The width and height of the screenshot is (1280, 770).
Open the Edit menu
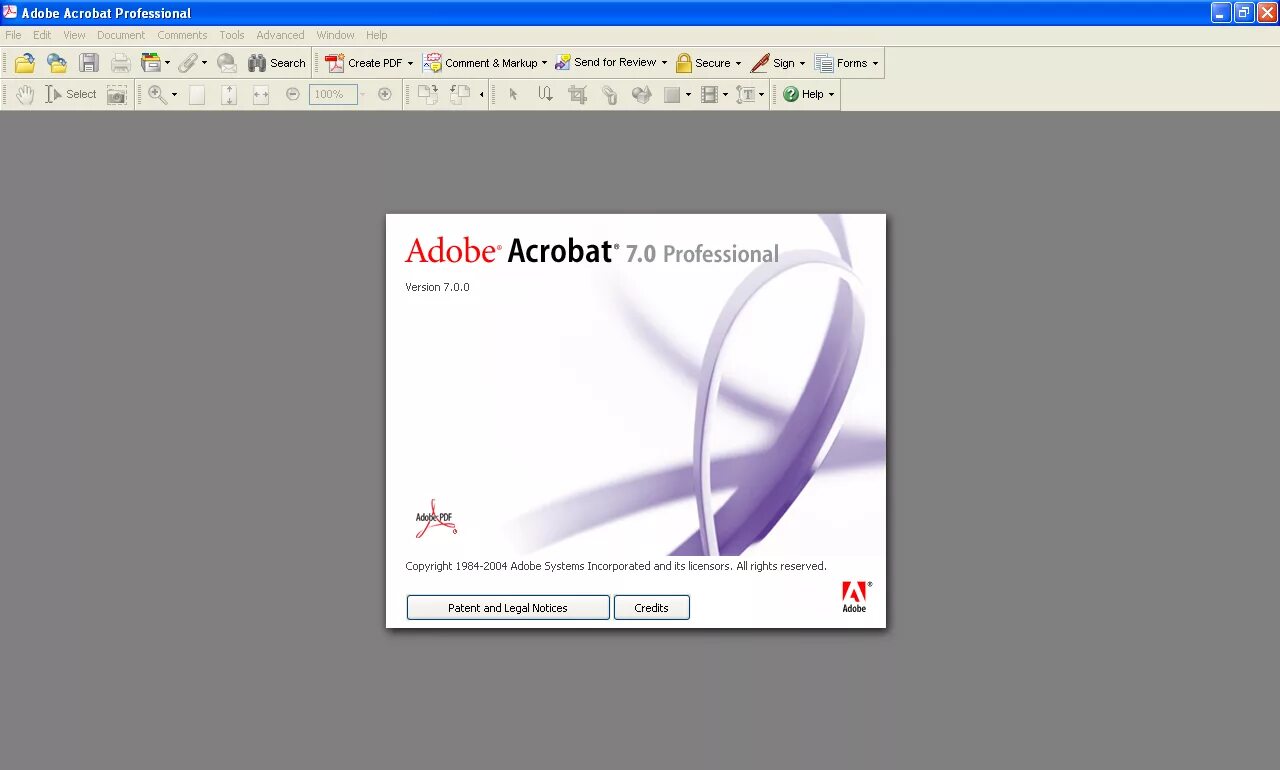[42, 35]
